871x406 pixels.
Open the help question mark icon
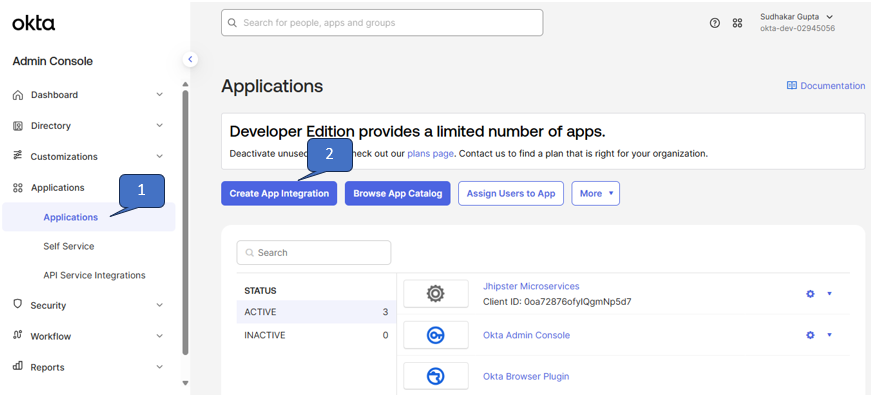tap(715, 23)
